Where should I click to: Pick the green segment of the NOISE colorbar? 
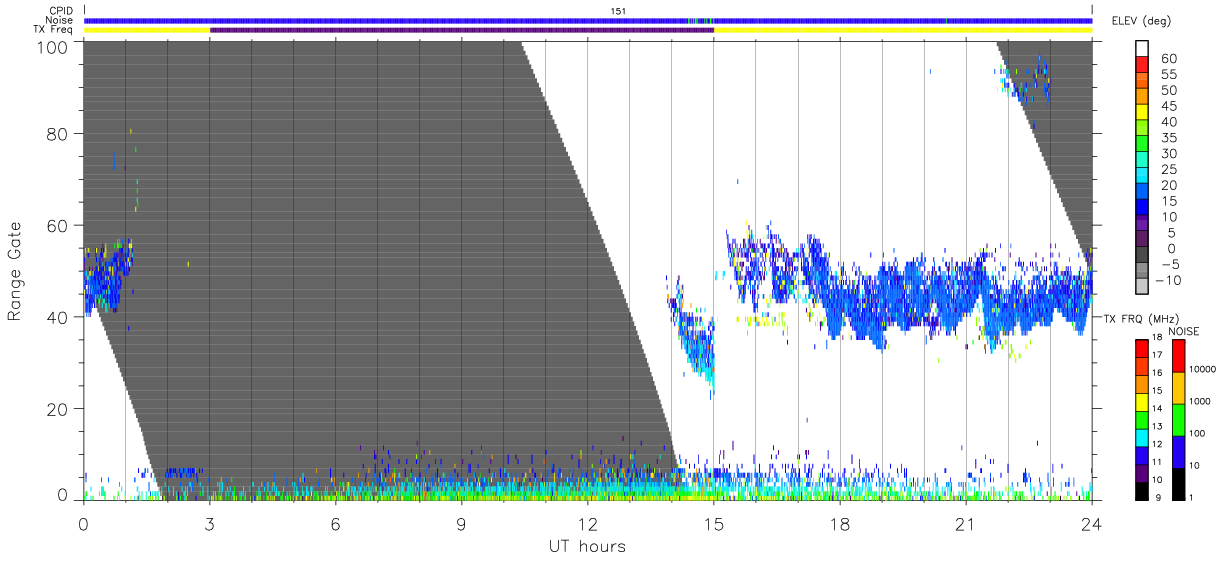point(1178,419)
